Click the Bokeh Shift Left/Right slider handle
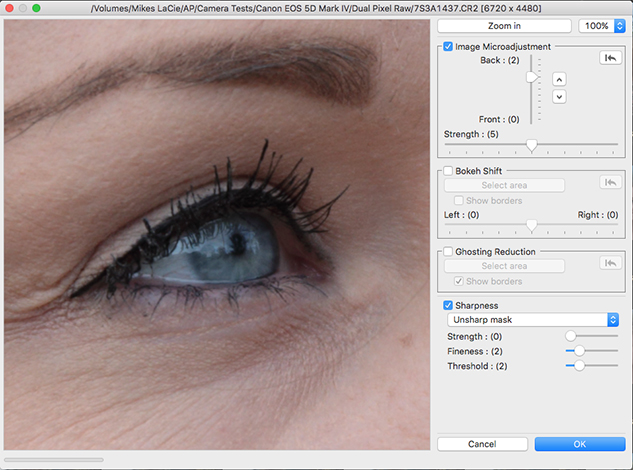Viewport: 633px width, 470px height. pos(532,226)
